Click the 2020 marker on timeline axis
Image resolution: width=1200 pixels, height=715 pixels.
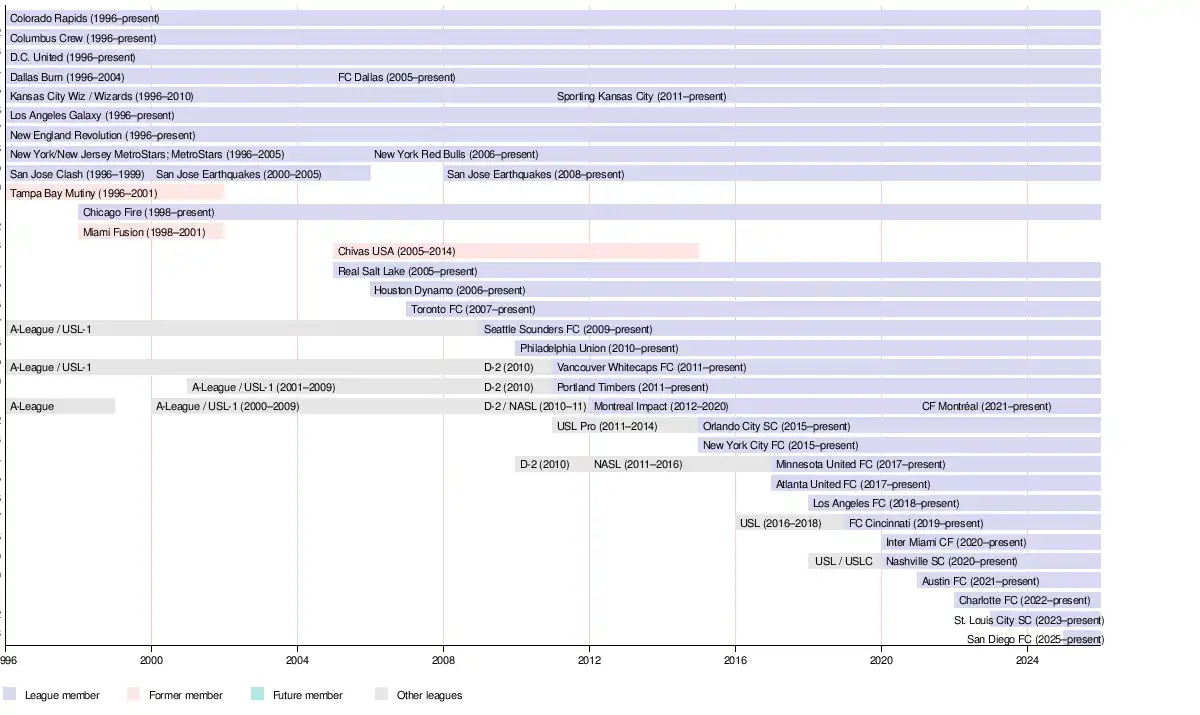click(881, 660)
